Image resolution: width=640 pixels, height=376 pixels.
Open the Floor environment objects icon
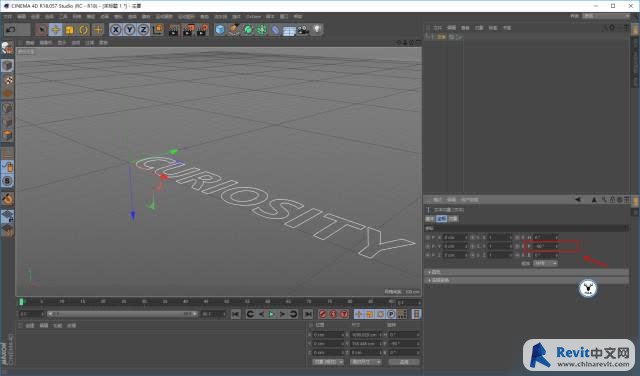point(289,30)
